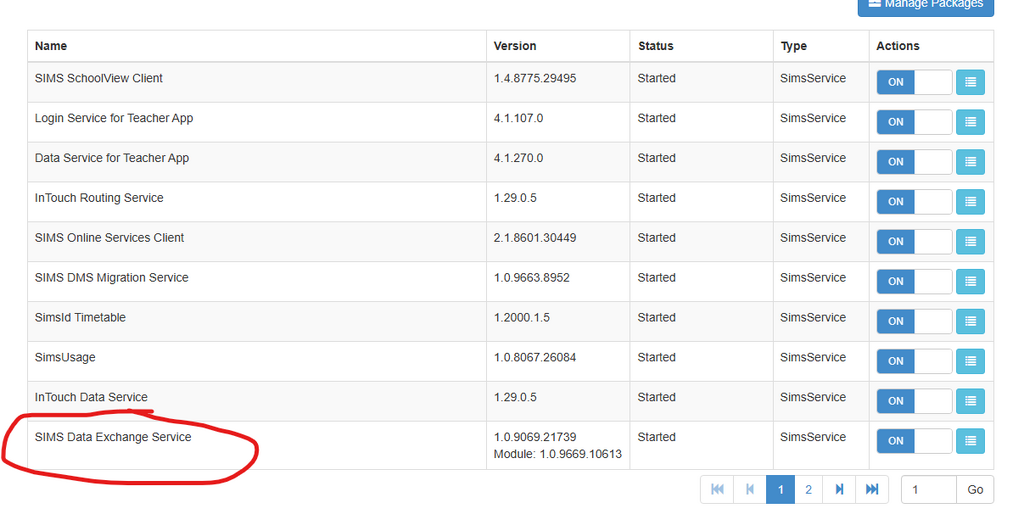The height and width of the screenshot is (531, 1024).
Task: Click version 1.2000.1.5
Action: [522, 317]
